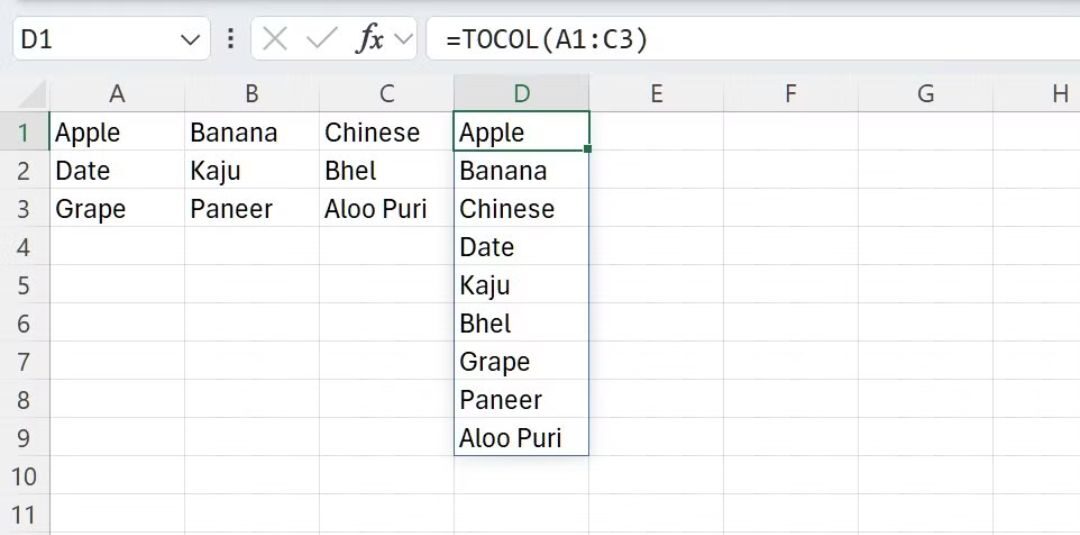Image resolution: width=1080 pixels, height=535 pixels.
Task: Click the Enter checkmark icon in formula bar
Action: 321,39
